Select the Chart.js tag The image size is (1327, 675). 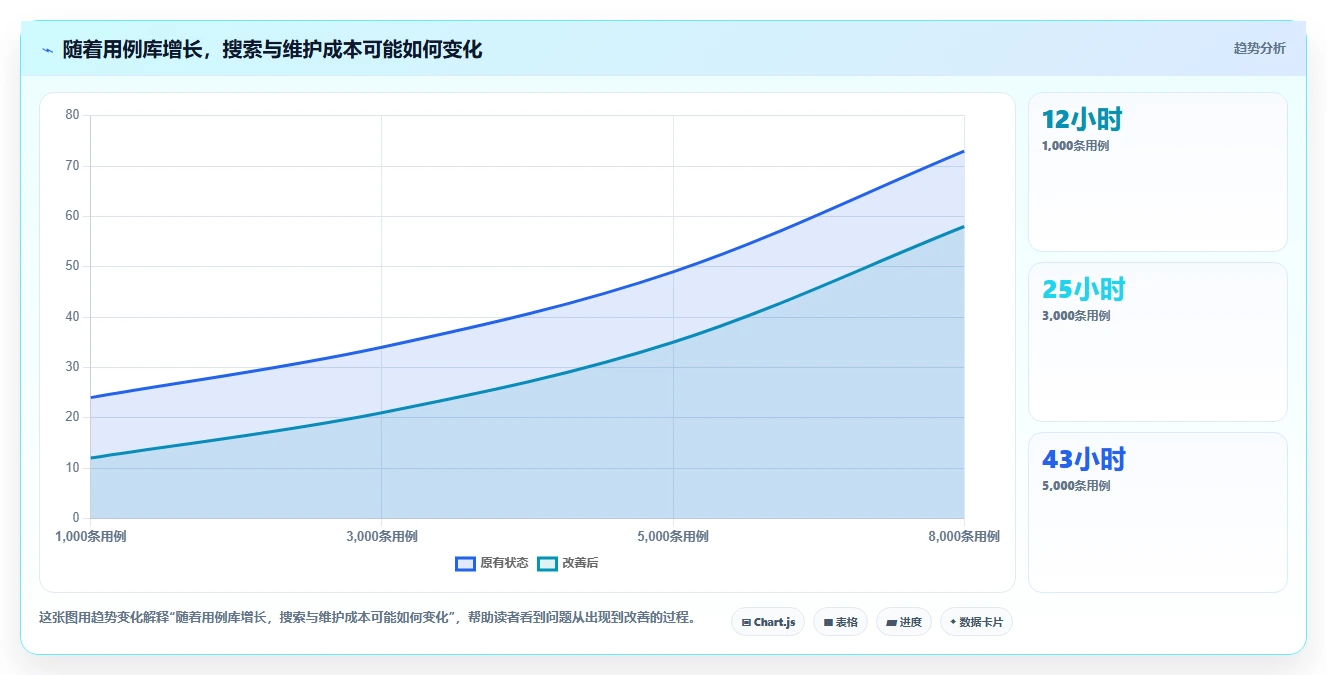point(768,622)
